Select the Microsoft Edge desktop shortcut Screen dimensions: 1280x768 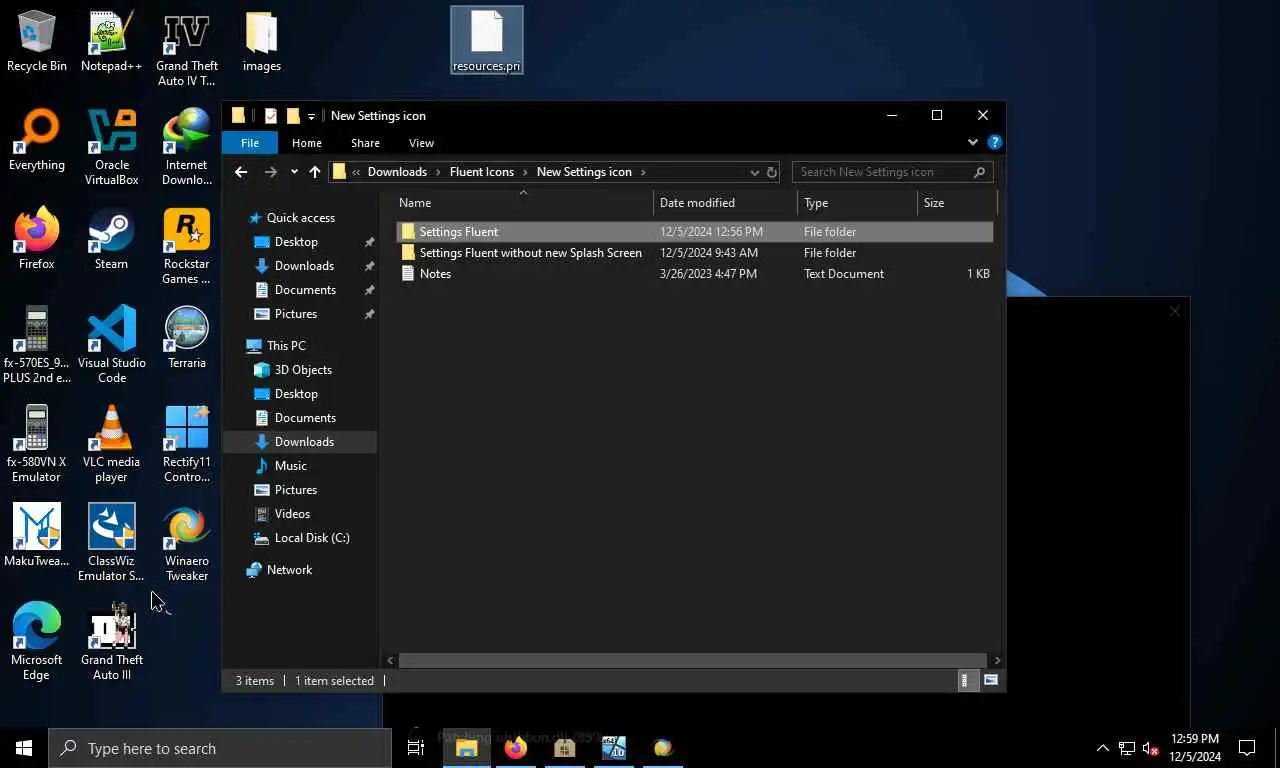pos(37,643)
